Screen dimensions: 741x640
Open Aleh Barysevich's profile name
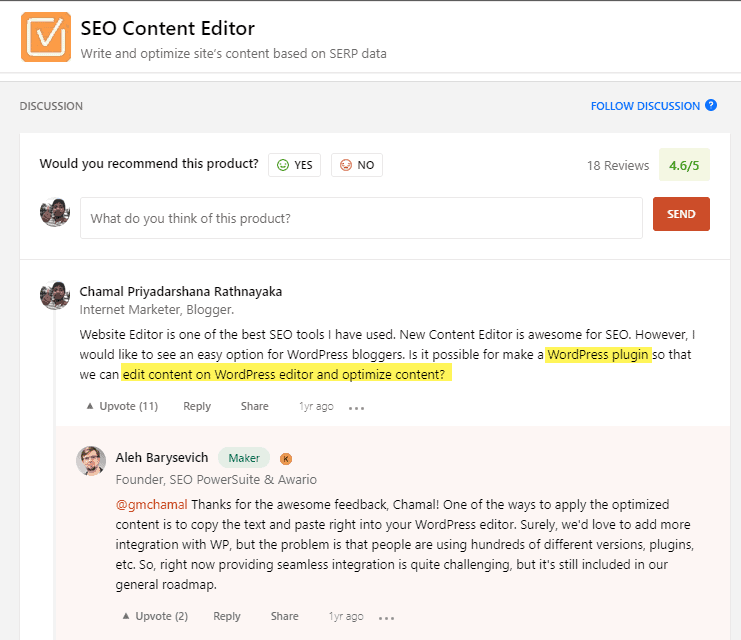coord(162,458)
